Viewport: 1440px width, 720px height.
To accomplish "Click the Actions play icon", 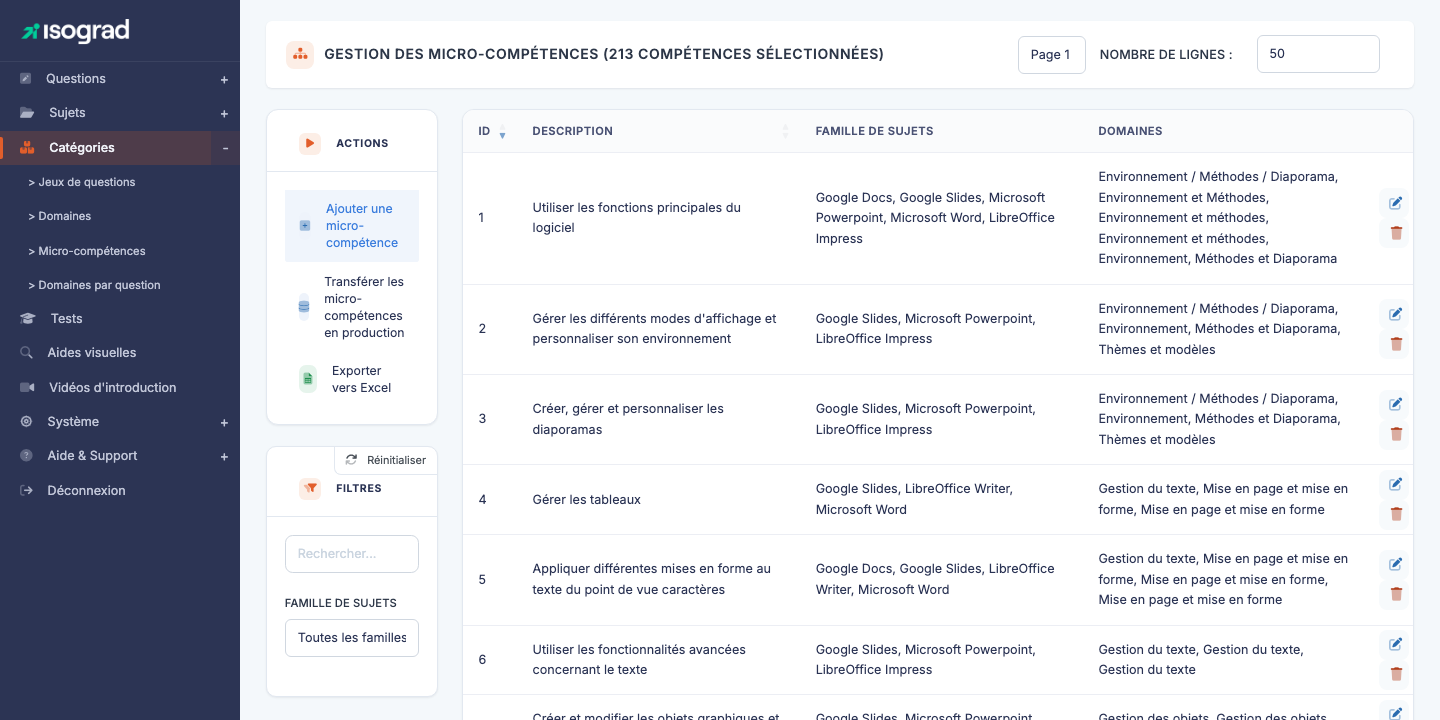I will (x=310, y=143).
